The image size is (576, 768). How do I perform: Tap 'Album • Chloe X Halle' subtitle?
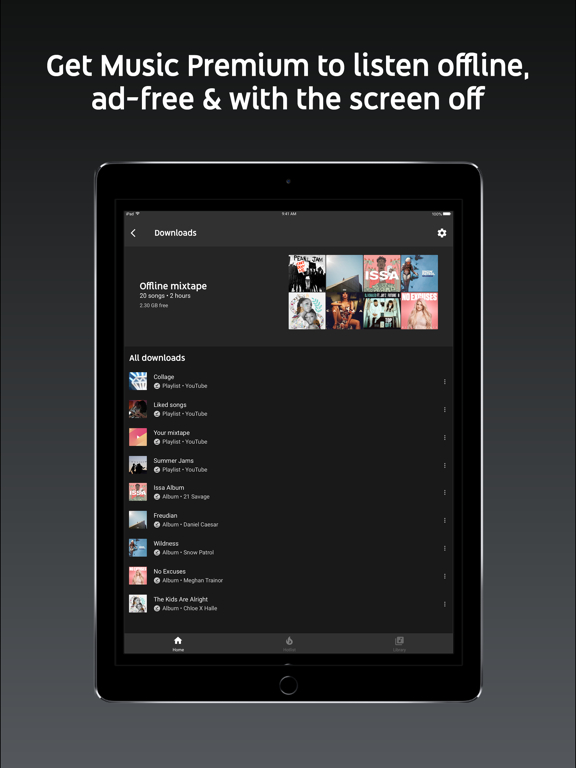tap(190, 608)
